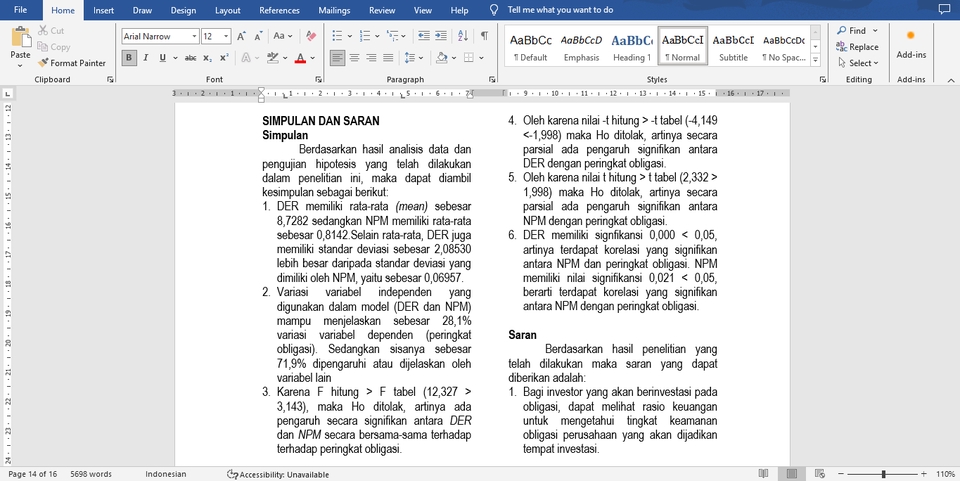
Task: Expand the bullets list dropdown
Action: coord(350,36)
